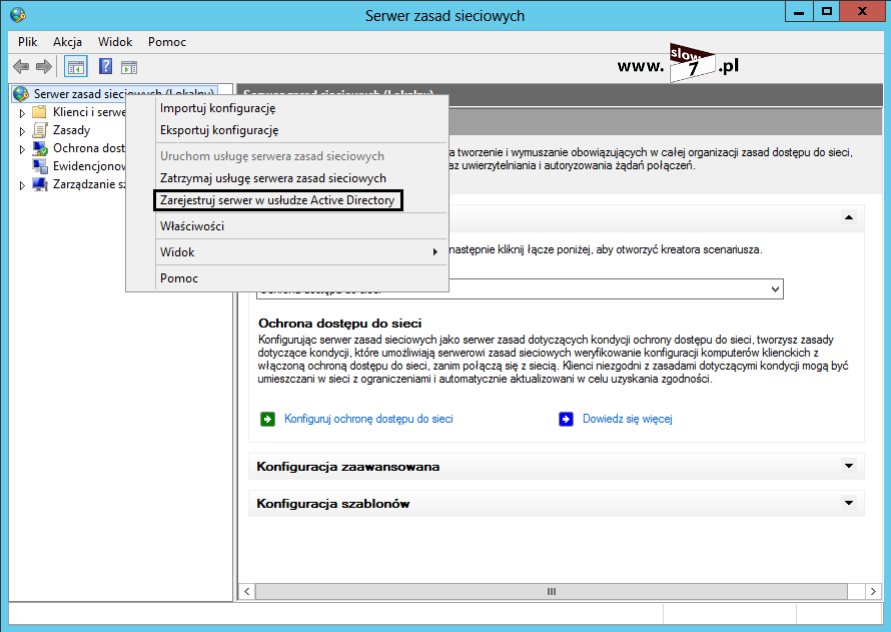Open the Widok submenu in context menu
The image size is (891, 632).
coord(177,252)
